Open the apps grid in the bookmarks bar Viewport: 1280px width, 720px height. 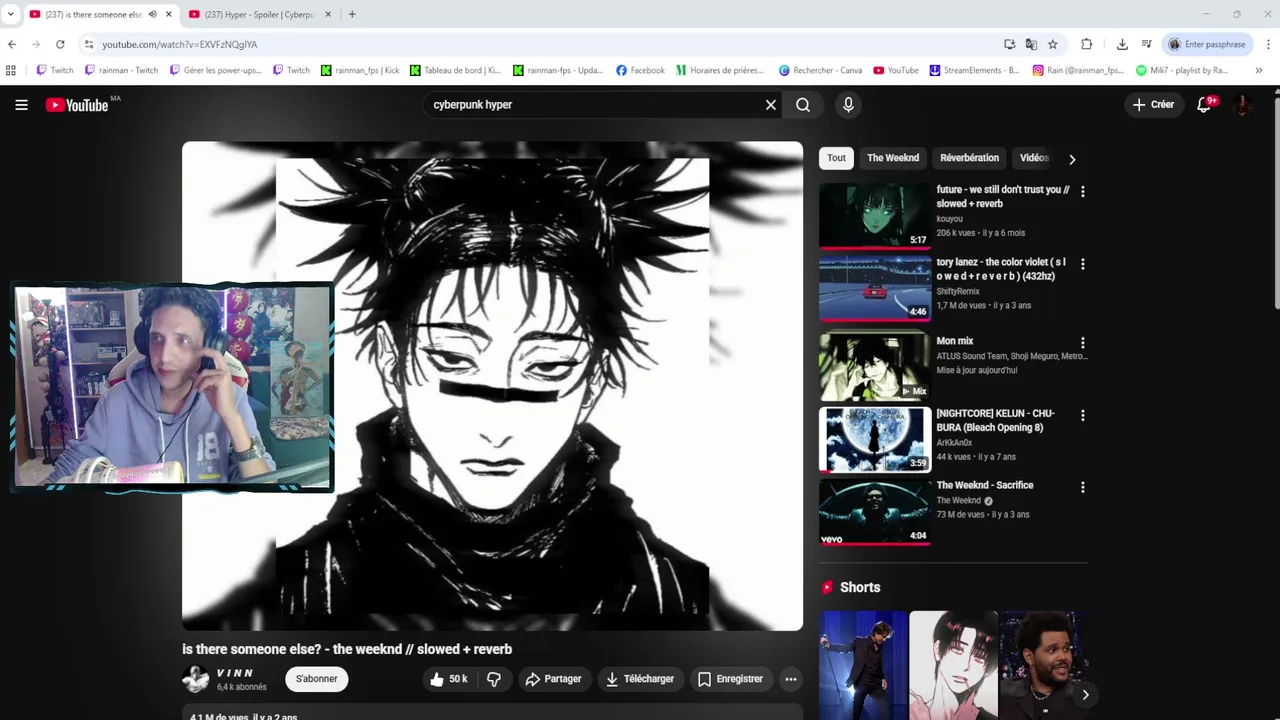pos(11,70)
